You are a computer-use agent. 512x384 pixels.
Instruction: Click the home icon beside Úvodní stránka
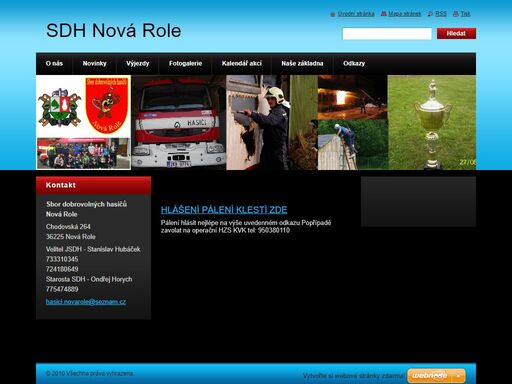[x=332, y=14]
